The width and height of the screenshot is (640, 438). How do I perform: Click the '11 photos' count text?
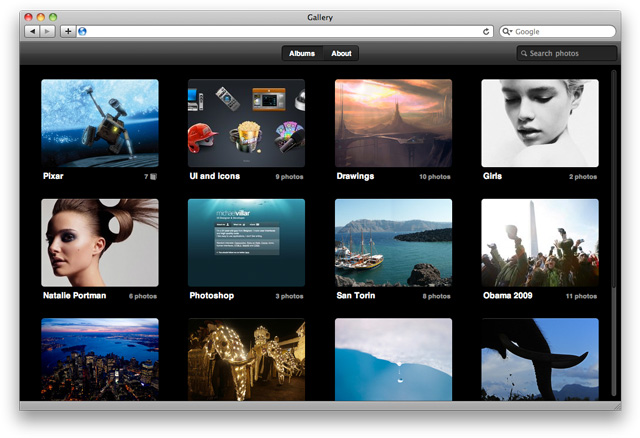tap(581, 296)
